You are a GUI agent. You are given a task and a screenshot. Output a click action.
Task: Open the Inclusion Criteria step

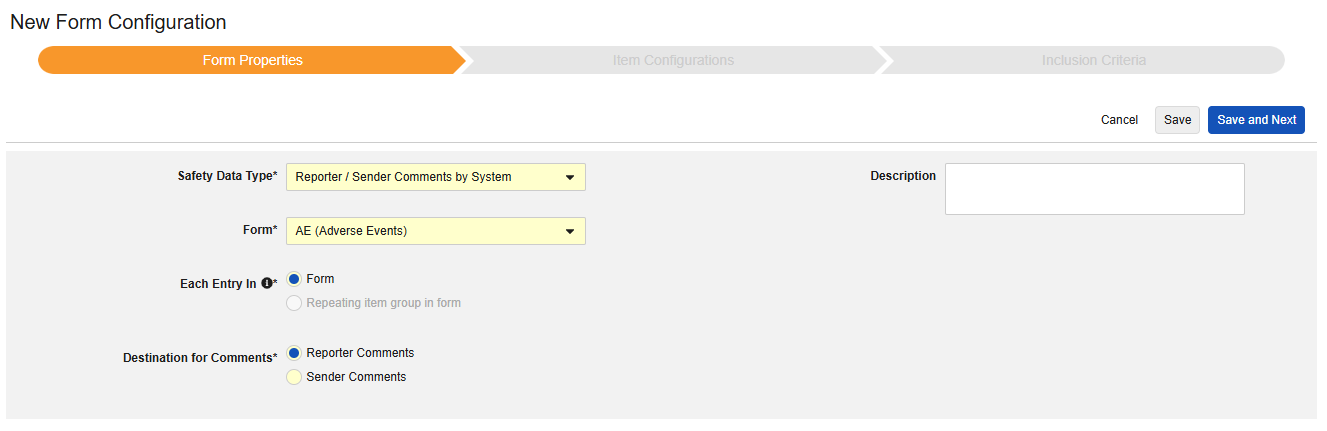click(x=1093, y=60)
